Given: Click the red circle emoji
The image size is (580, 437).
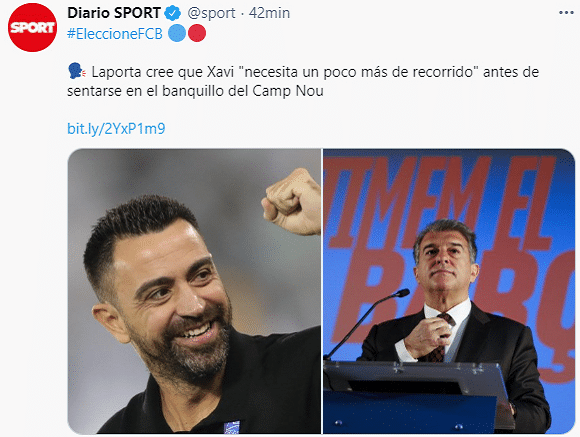Looking at the screenshot, I should click(x=197, y=33).
